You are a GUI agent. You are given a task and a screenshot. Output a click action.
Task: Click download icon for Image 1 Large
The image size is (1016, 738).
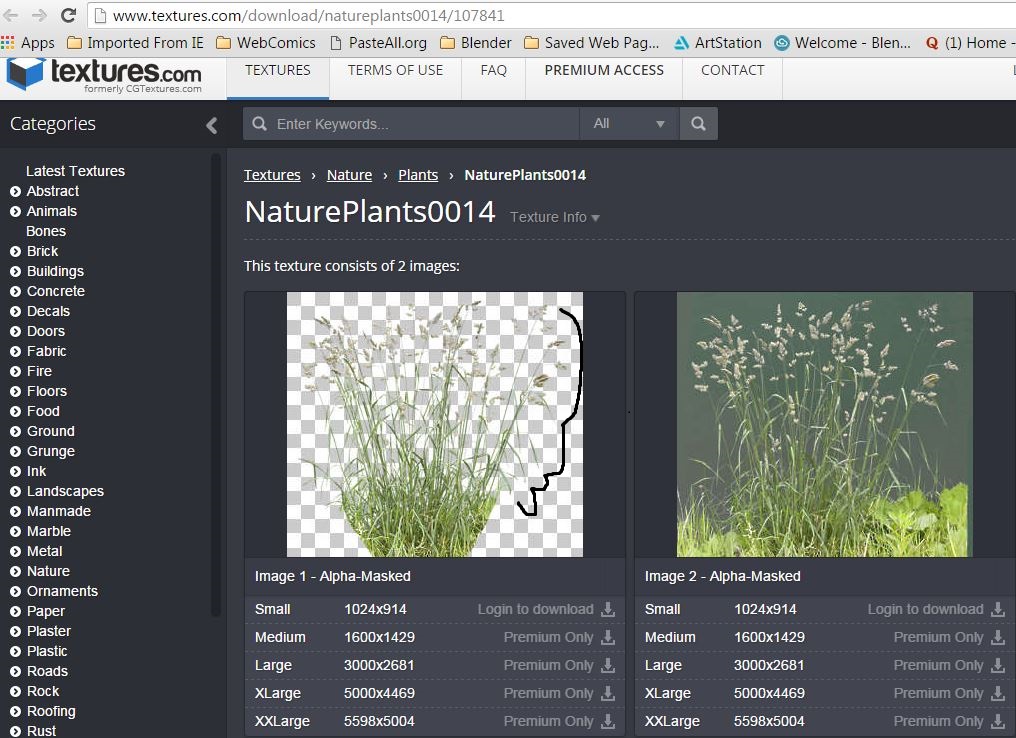pos(608,665)
